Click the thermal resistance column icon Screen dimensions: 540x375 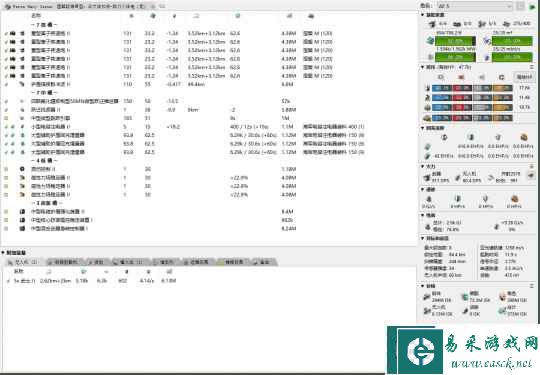click(461, 77)
